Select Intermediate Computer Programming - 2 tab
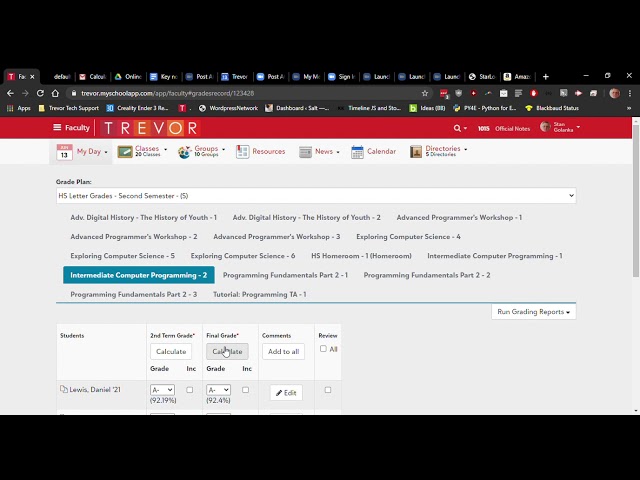Image resolution: width=640 pixels, height=480 pixels. 139,275
